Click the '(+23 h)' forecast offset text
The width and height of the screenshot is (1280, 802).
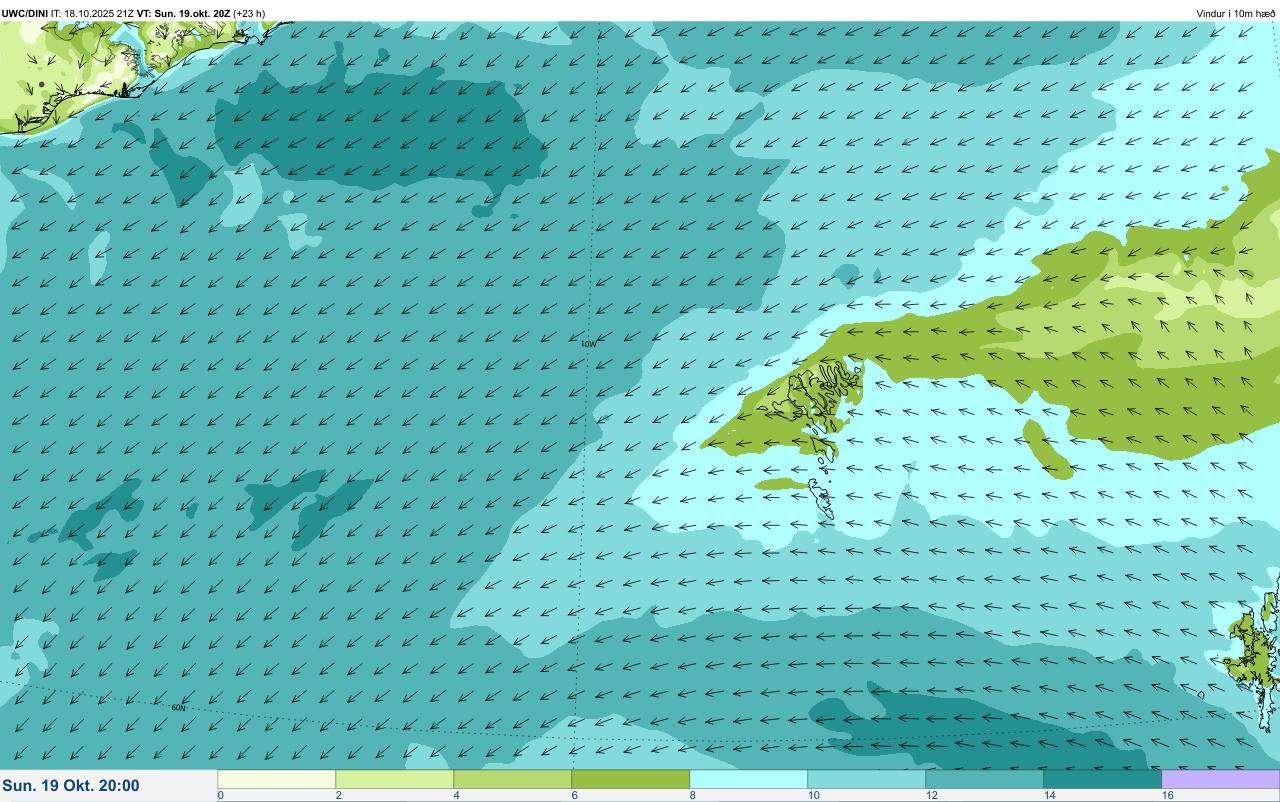pos(249,13)
